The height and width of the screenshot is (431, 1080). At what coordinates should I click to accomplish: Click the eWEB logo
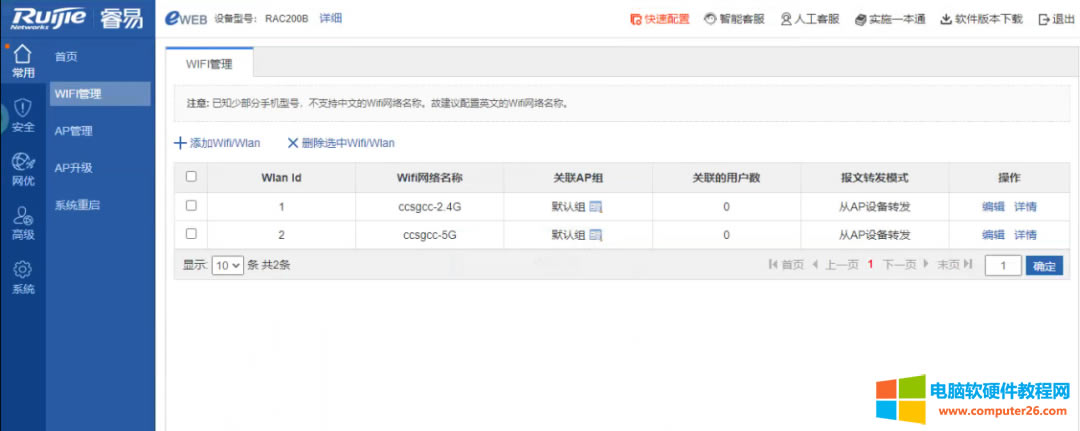click(x=186, y=19)
